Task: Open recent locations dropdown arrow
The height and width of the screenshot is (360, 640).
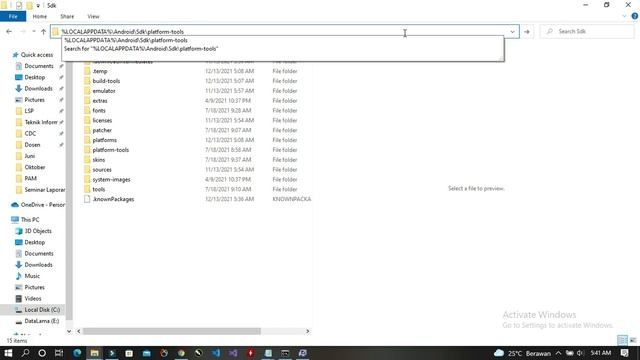Action: (34, 31)
